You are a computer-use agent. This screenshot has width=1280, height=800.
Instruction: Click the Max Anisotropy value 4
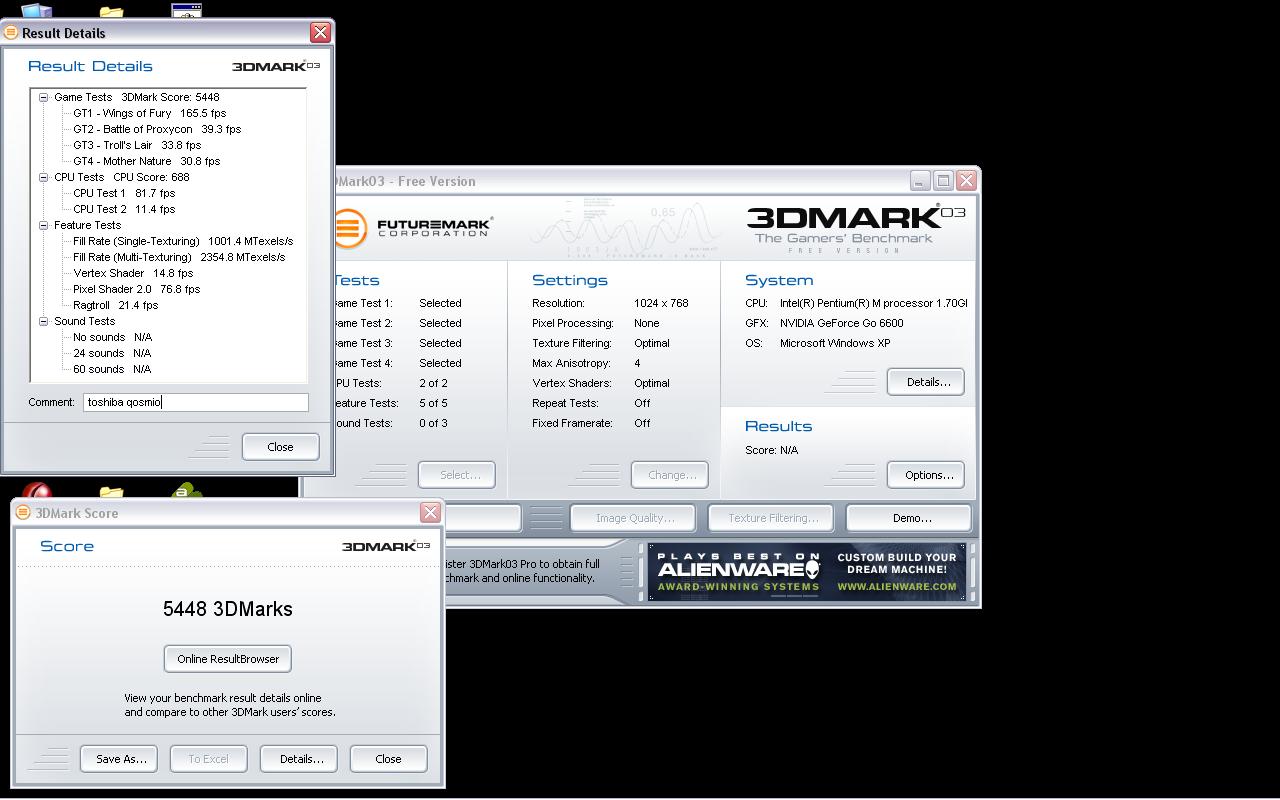click(x=637, y=363)
